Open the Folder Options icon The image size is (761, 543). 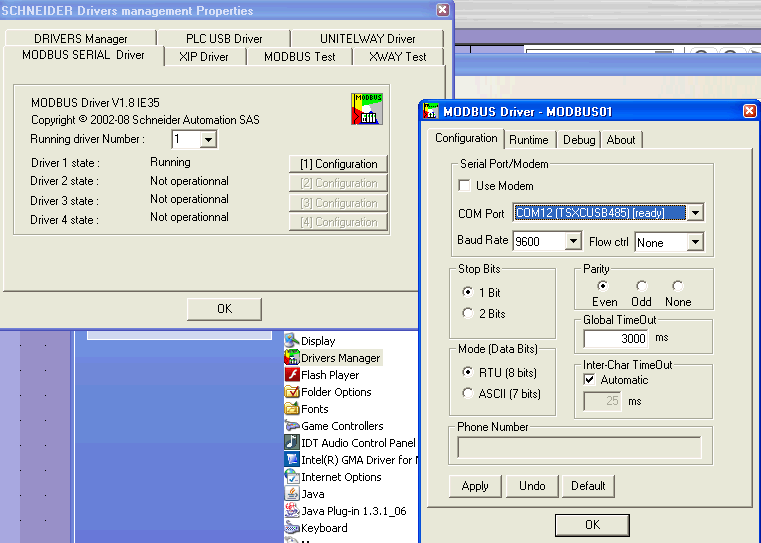tap(292, 392)
